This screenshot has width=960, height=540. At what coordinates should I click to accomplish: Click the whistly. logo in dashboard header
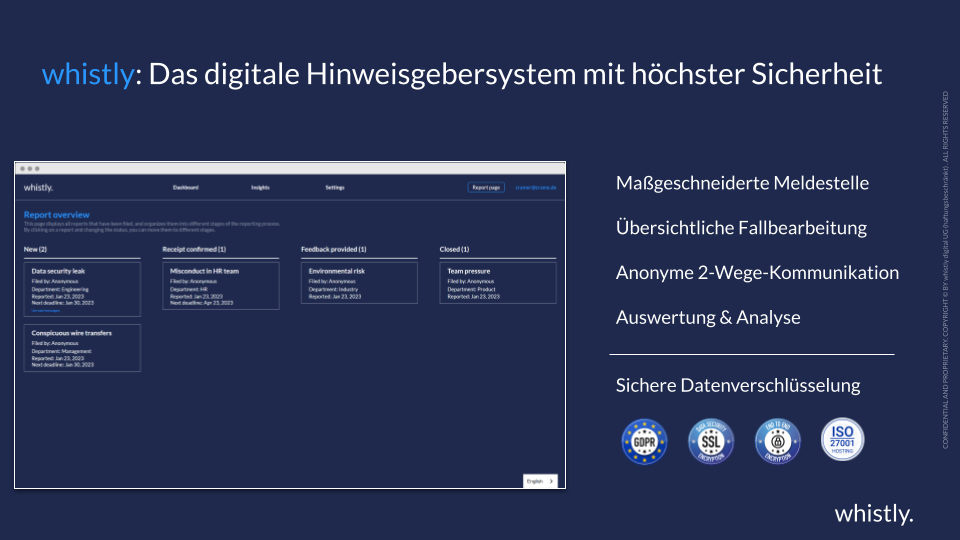pos(39,187)
